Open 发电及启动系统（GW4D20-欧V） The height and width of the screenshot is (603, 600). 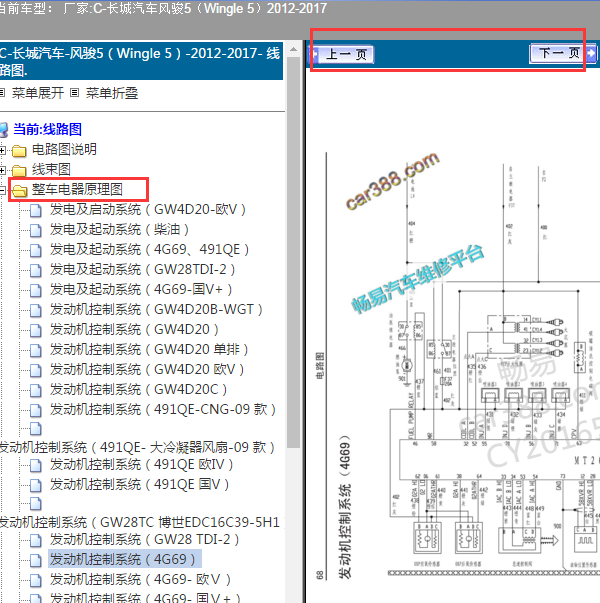click(x=148, y=210)
